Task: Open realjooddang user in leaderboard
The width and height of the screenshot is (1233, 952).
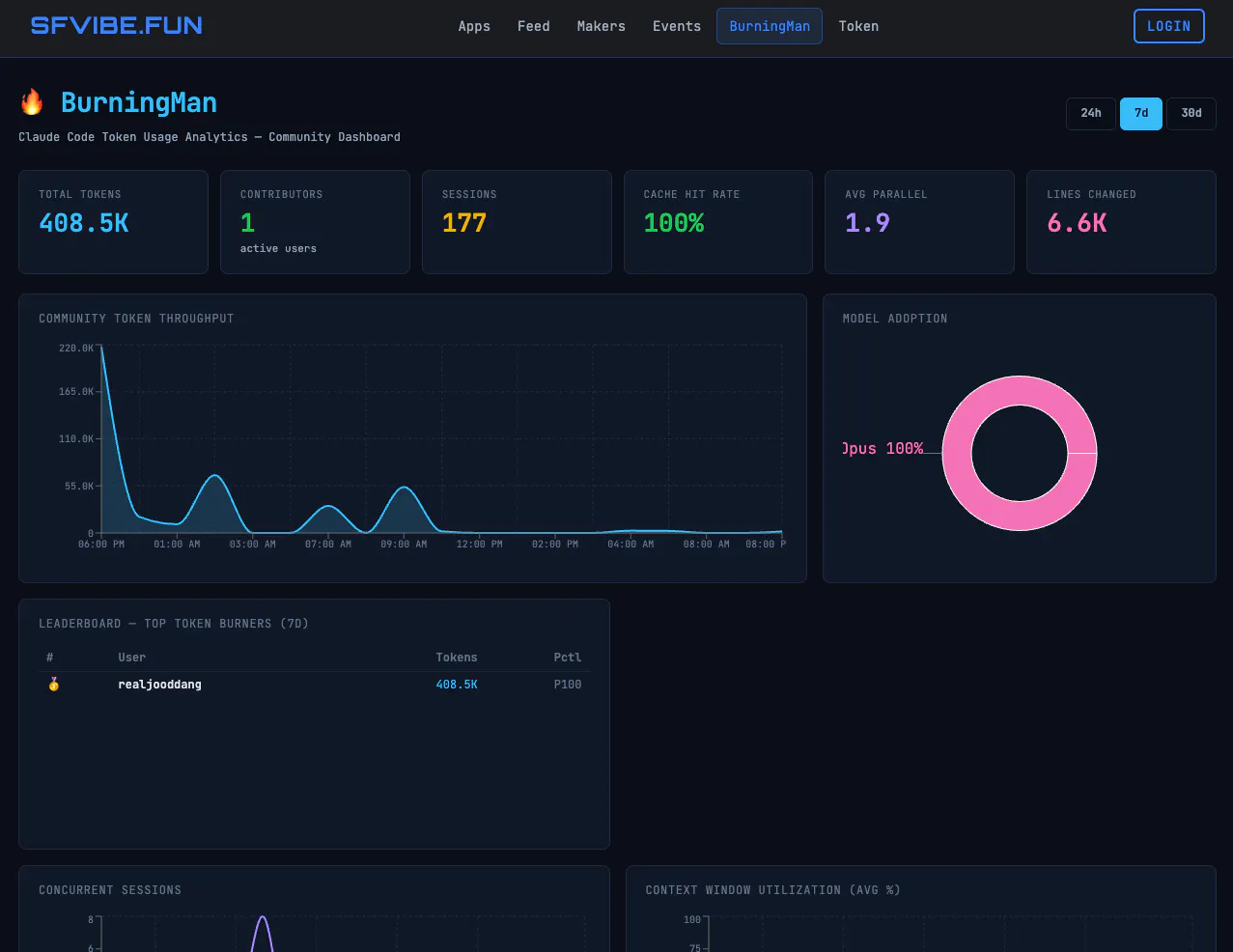Action: click(159, 684)
